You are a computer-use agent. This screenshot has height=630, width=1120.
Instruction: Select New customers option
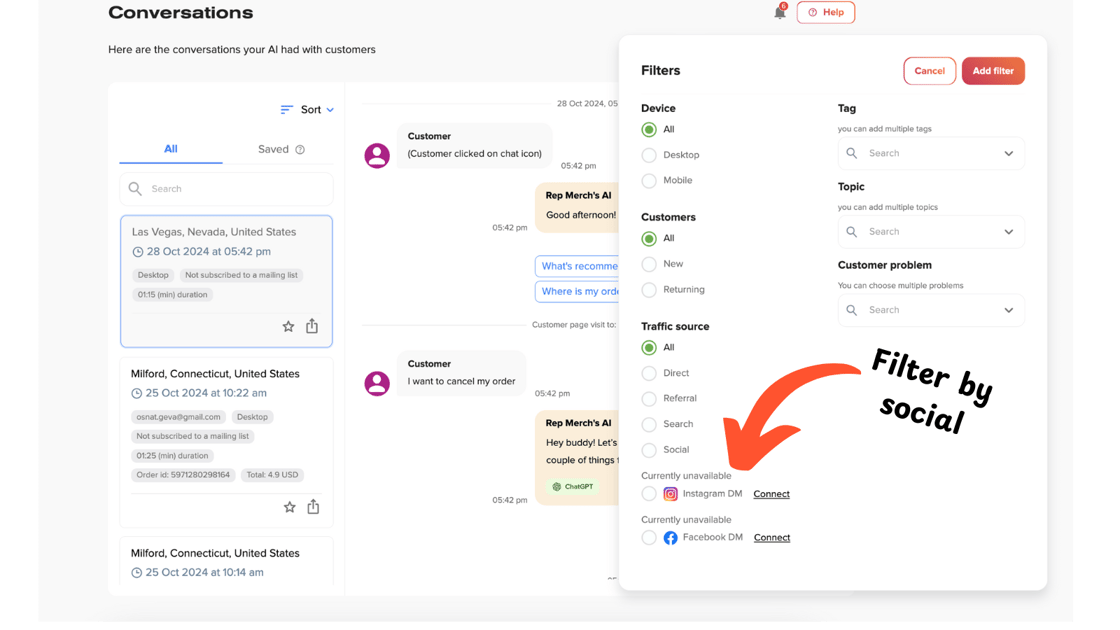[x=649, y=264]
